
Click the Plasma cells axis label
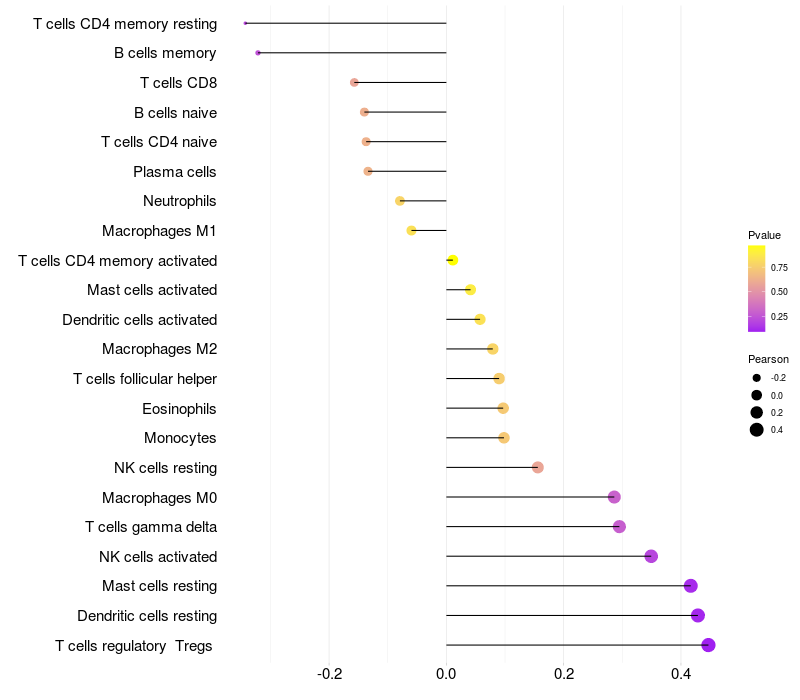175,172
